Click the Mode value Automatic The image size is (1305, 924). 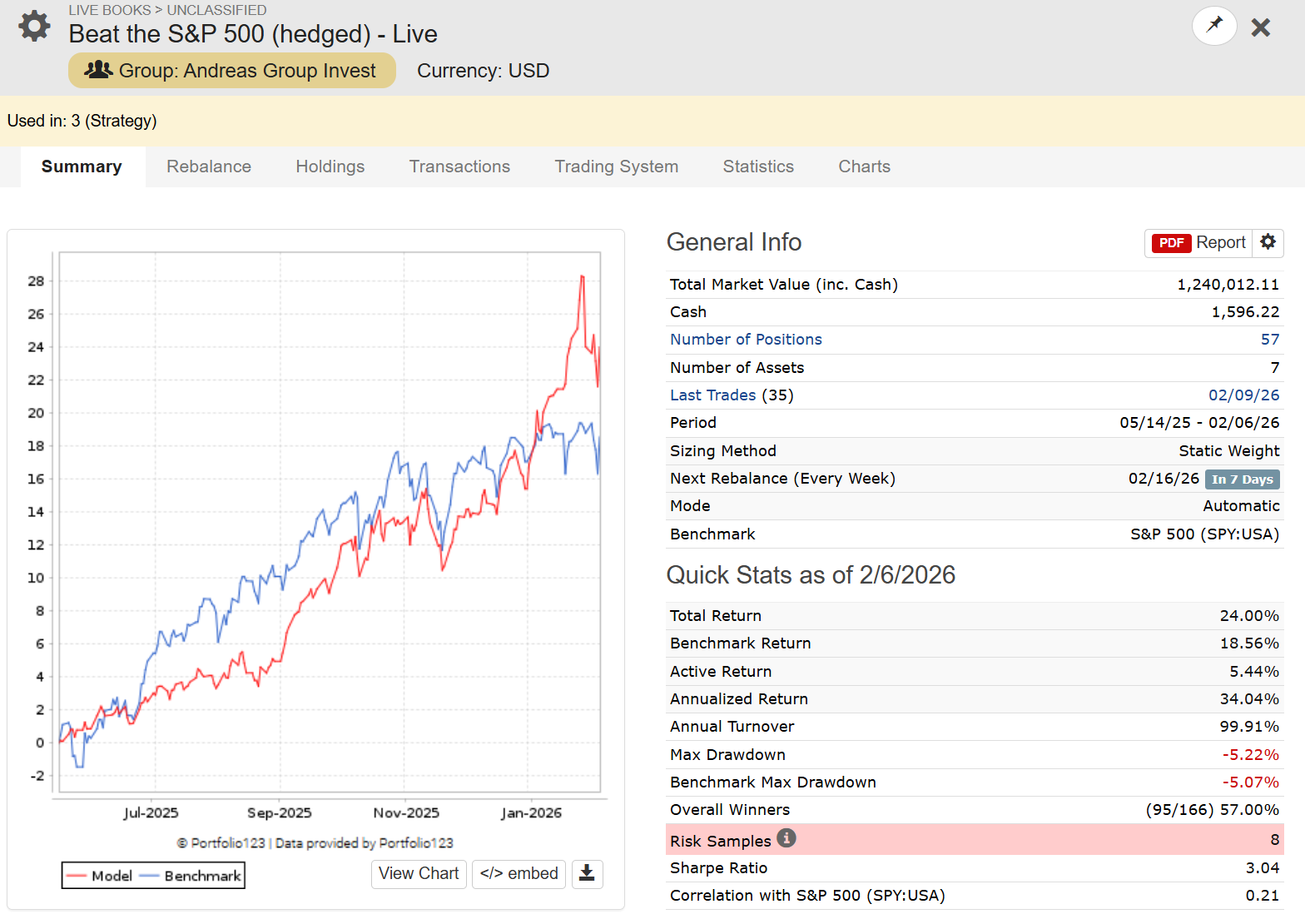(x=1241, y=506)
